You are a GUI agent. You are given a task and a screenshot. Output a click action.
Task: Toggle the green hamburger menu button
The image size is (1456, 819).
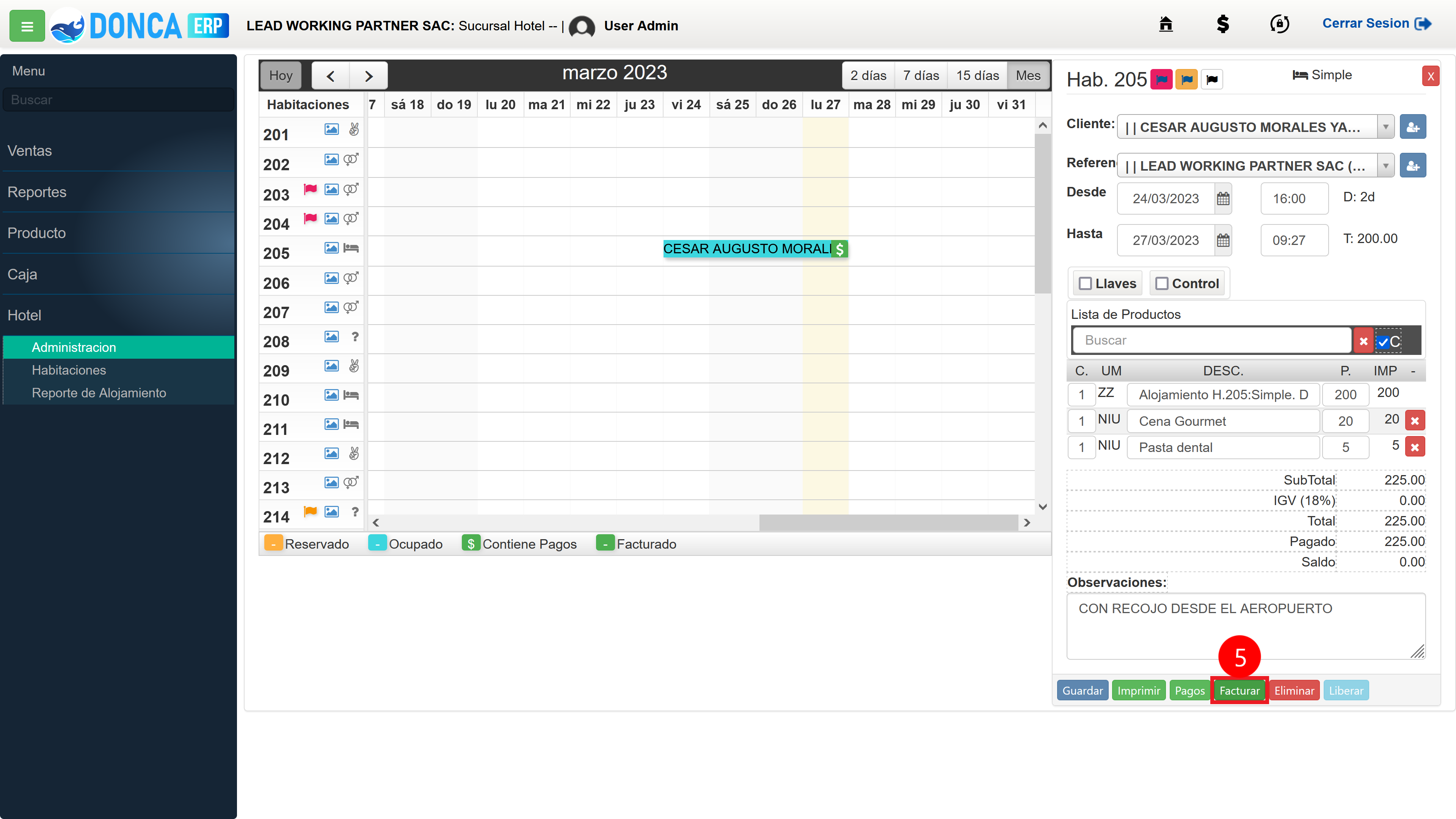coord(27,26)
